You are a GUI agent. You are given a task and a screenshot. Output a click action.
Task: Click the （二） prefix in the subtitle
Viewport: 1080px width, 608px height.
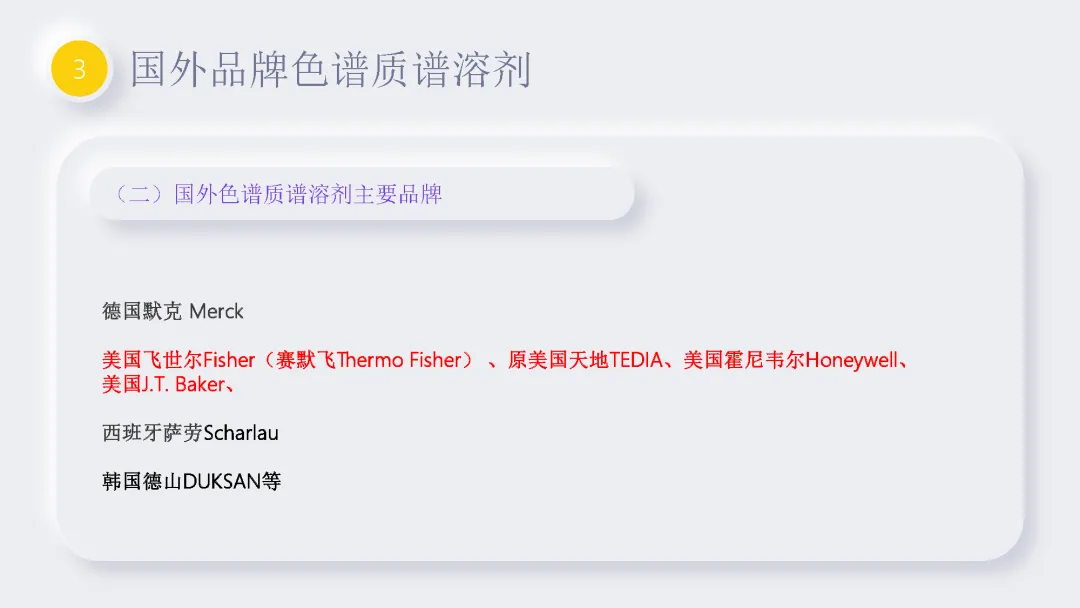tap(139, 194)
